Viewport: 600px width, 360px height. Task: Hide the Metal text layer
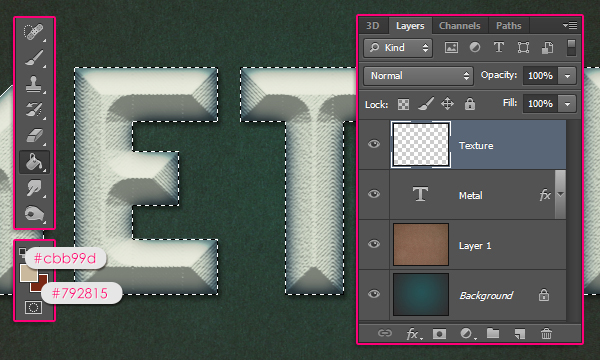(374, 194)
